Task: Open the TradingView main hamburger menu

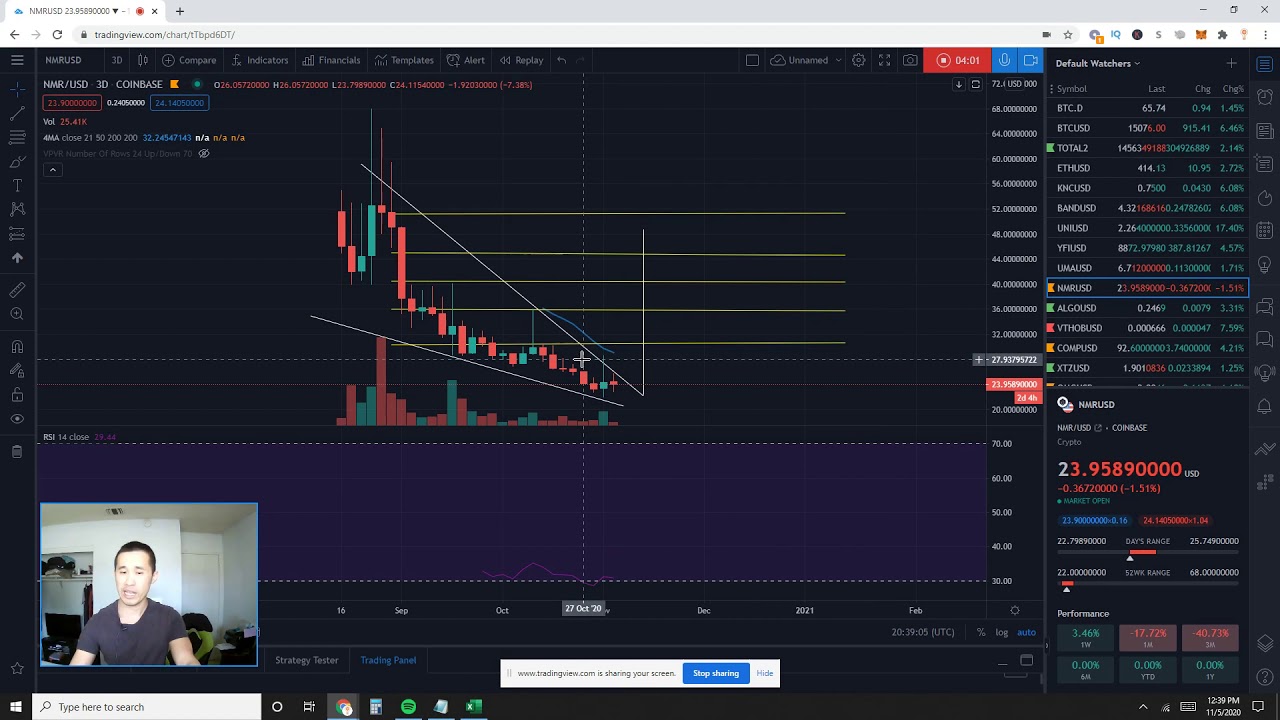Action: click(17, 60)
